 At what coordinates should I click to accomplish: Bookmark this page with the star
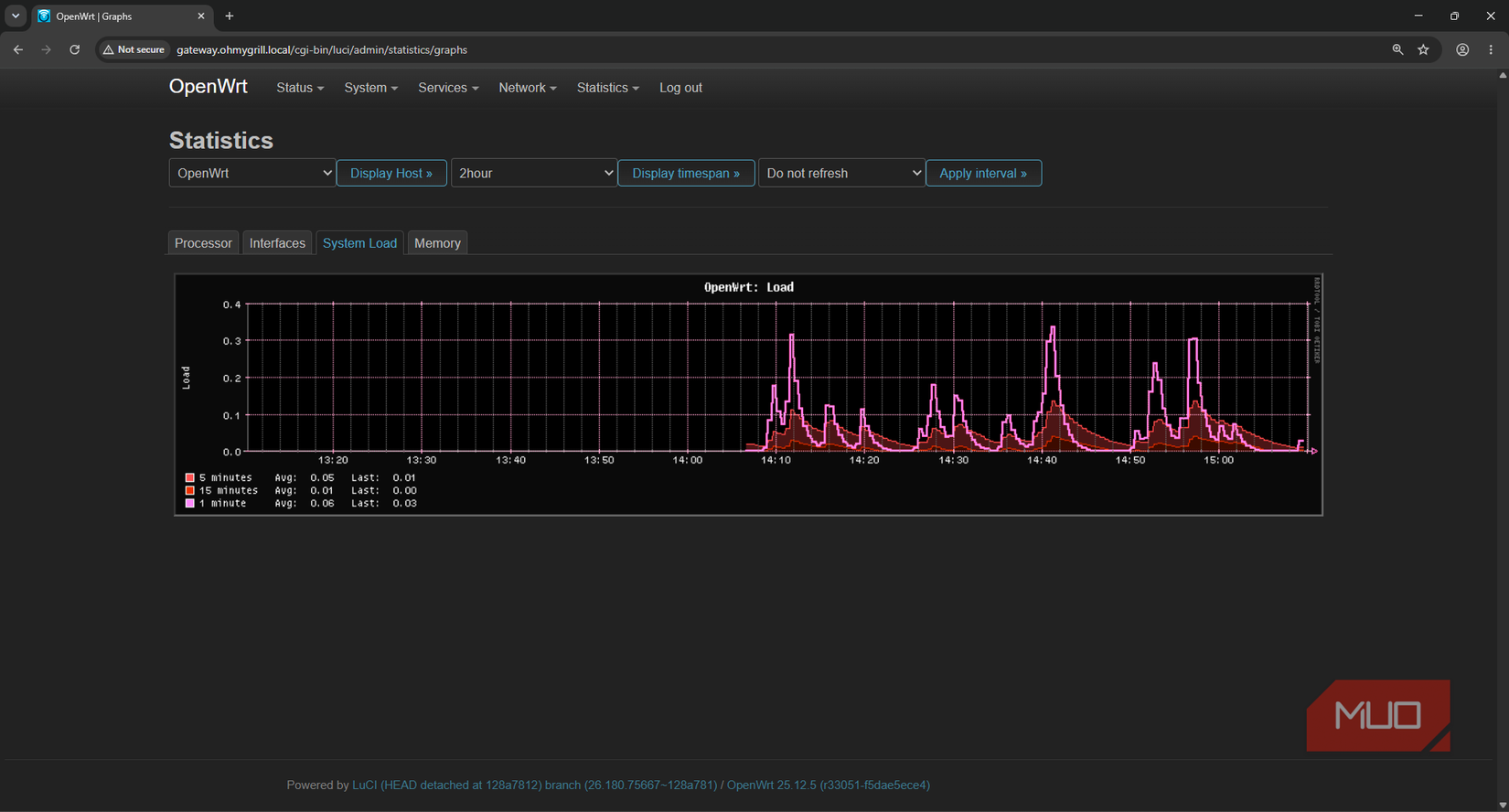point(1423,49)
